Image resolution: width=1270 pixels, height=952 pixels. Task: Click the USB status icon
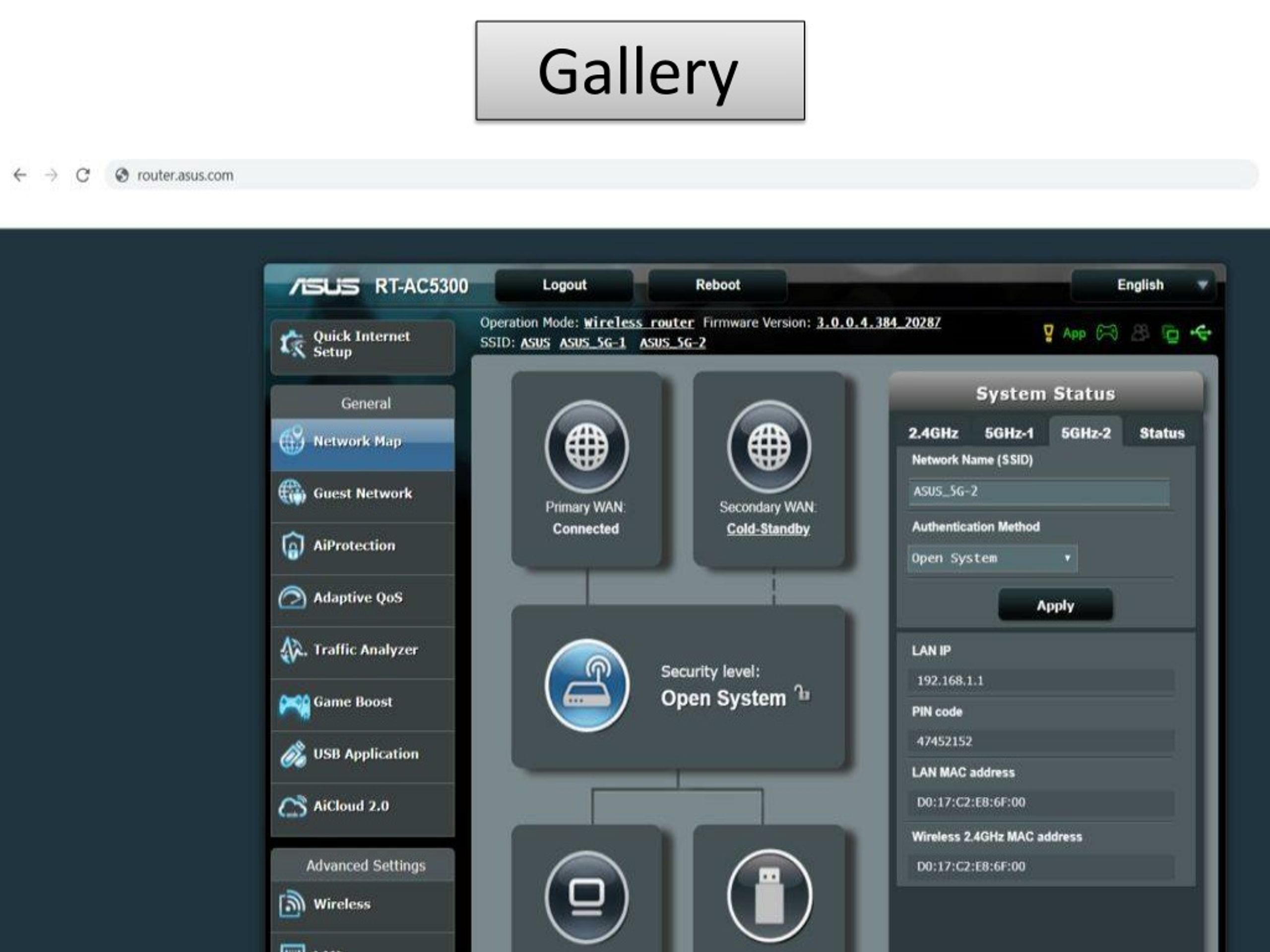pyautogui.click(x=1201, y=333)
